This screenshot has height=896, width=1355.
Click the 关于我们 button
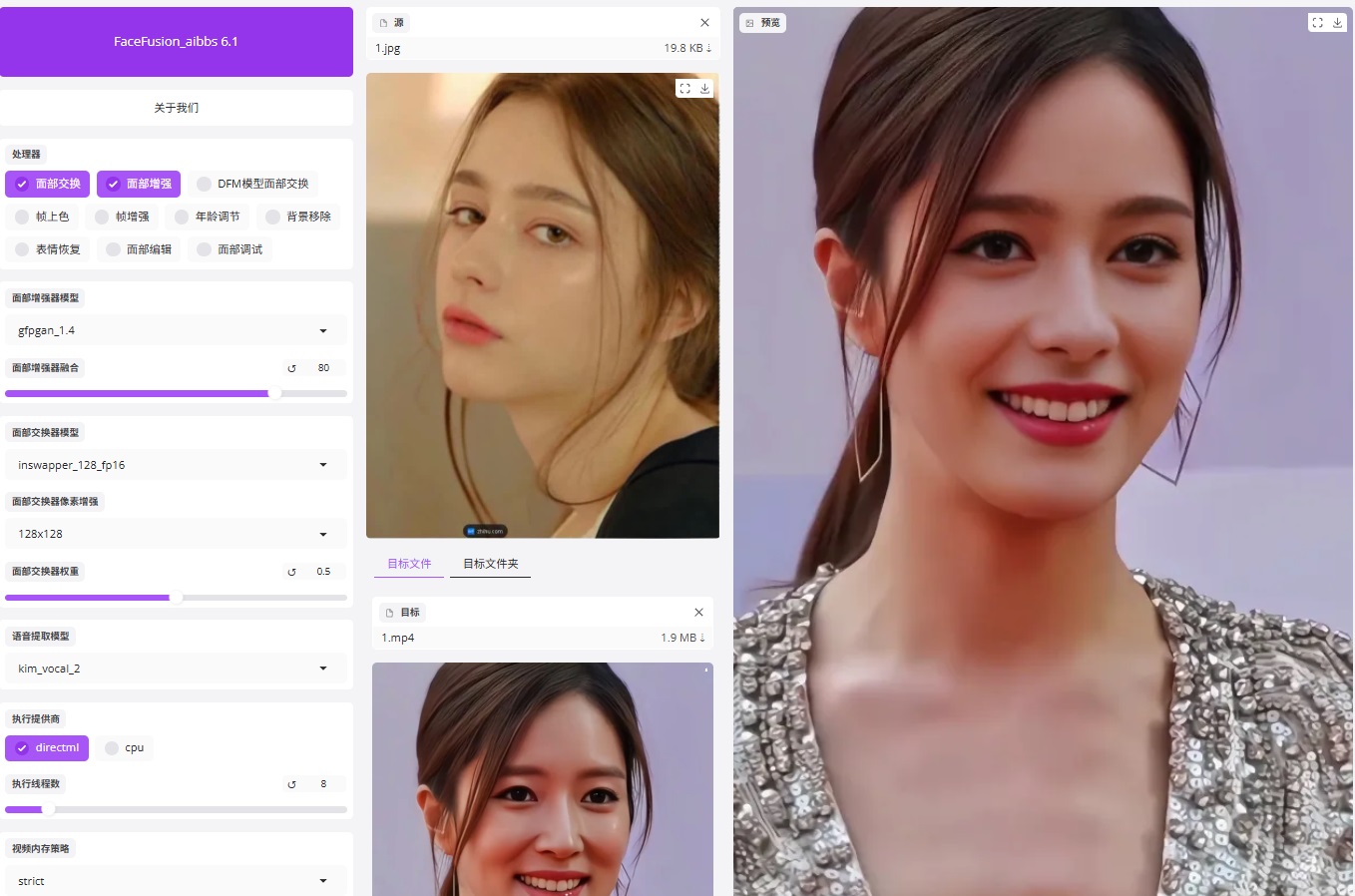[x=177, y=108]
